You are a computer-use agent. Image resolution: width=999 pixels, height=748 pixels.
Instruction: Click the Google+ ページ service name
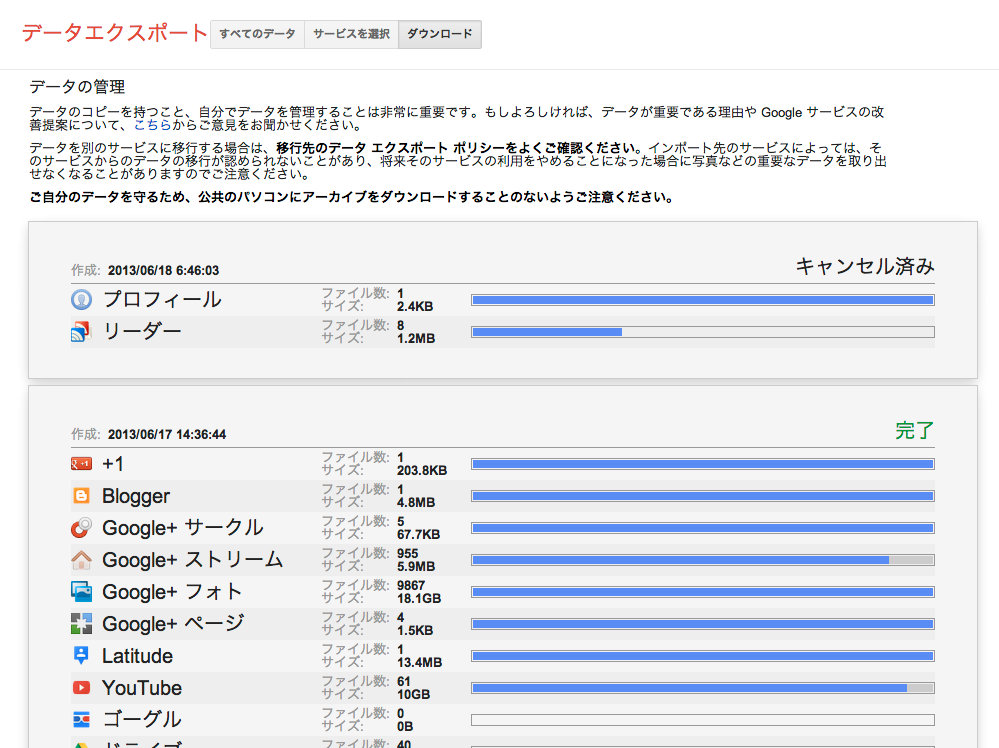click(173, 624)
